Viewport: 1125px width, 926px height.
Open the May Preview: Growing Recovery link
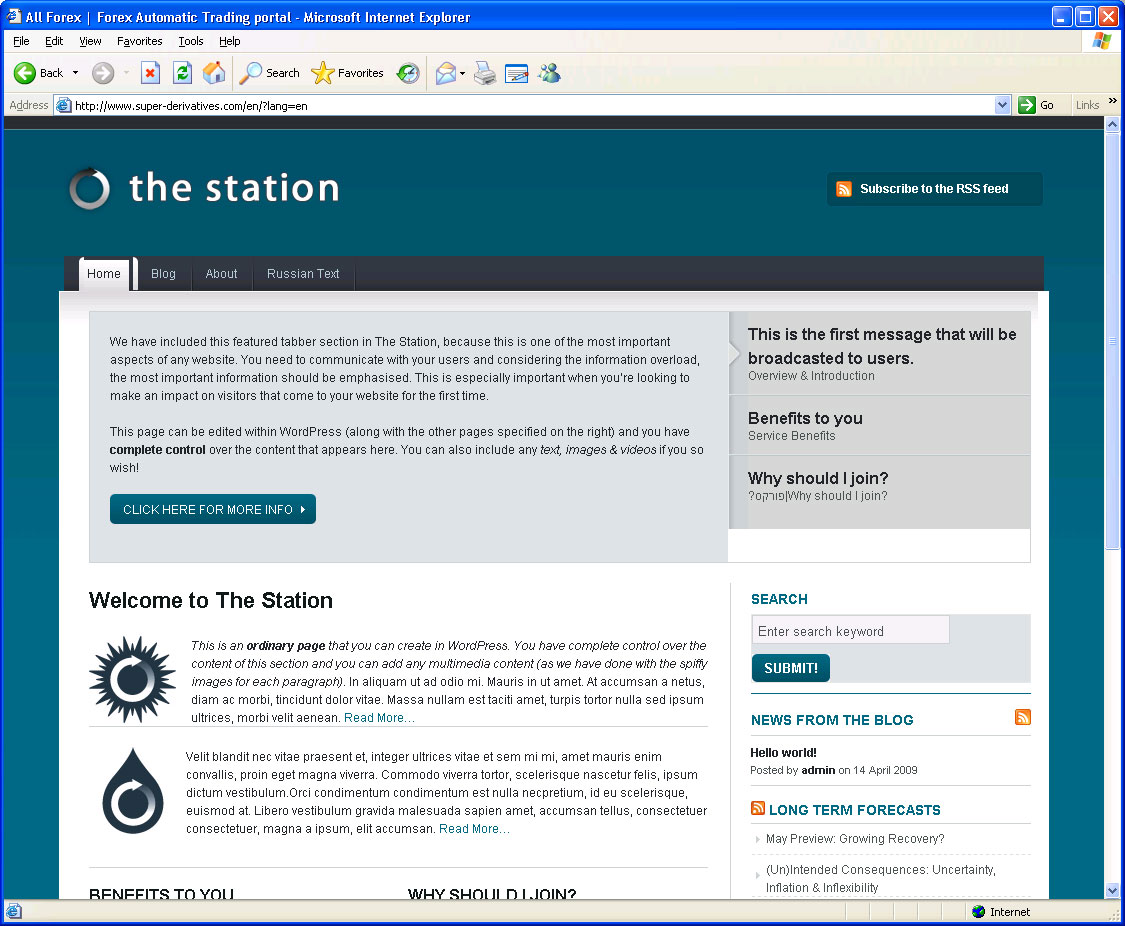(x=855, y=839)
